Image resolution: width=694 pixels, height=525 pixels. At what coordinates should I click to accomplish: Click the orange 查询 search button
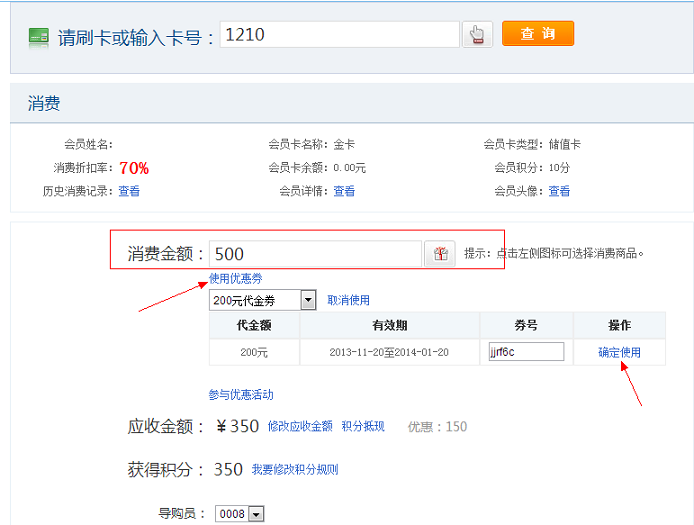[x=538, y=34]
